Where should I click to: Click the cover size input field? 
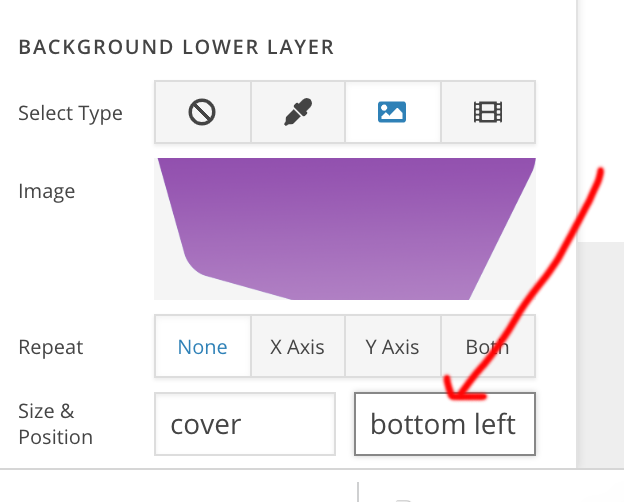click(x=245, y=424)
